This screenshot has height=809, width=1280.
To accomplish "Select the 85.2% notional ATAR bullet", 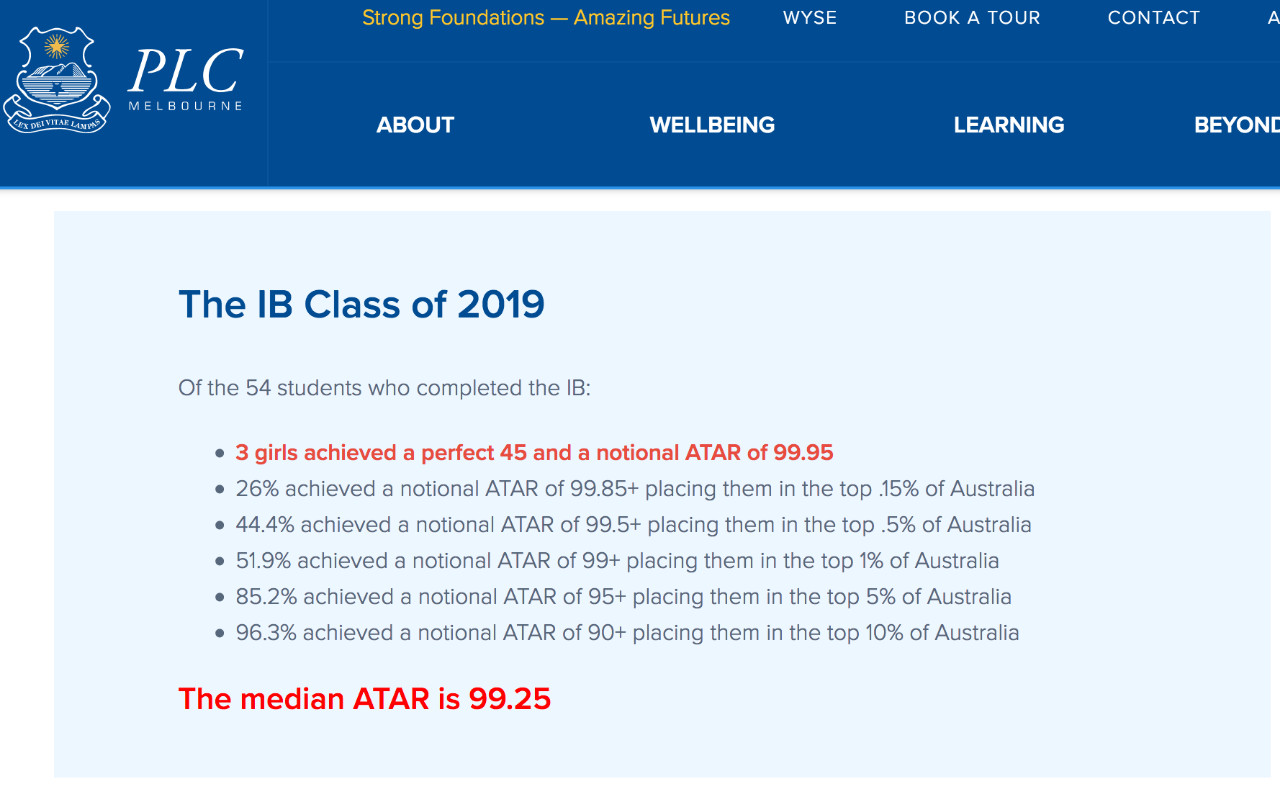I will point(623,597).
